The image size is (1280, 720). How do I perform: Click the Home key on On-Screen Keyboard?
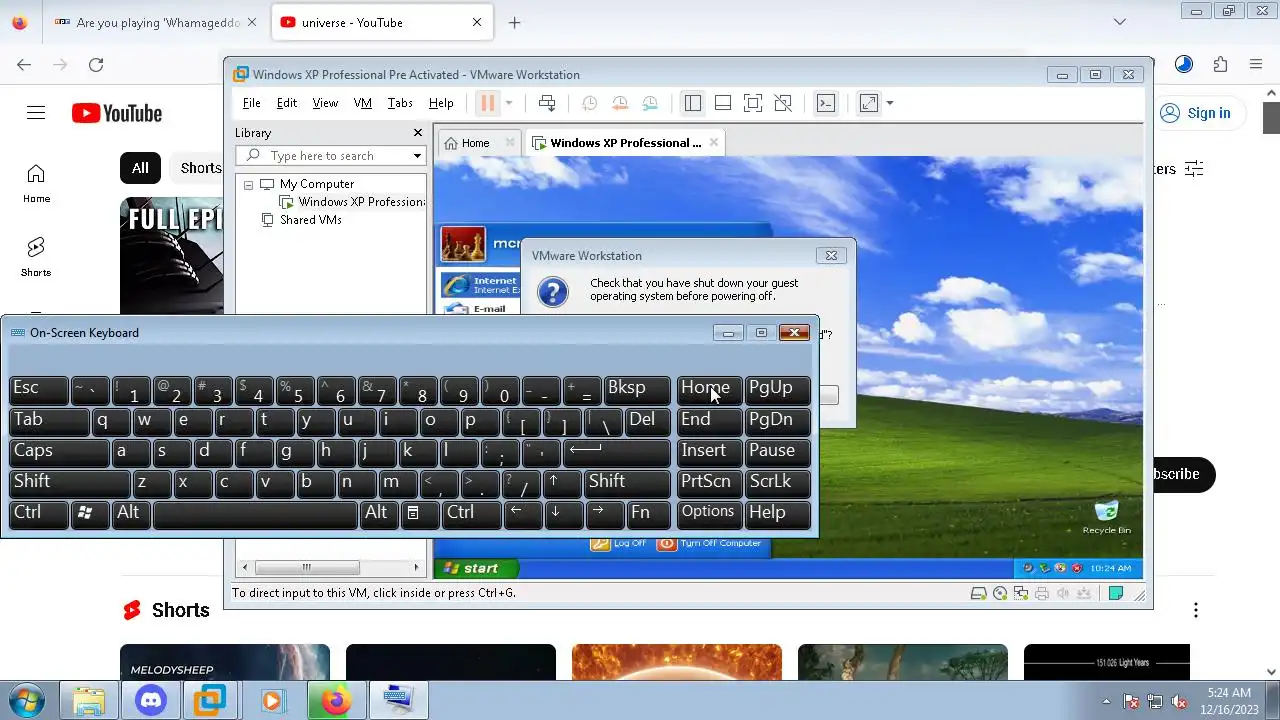(709, 389)
